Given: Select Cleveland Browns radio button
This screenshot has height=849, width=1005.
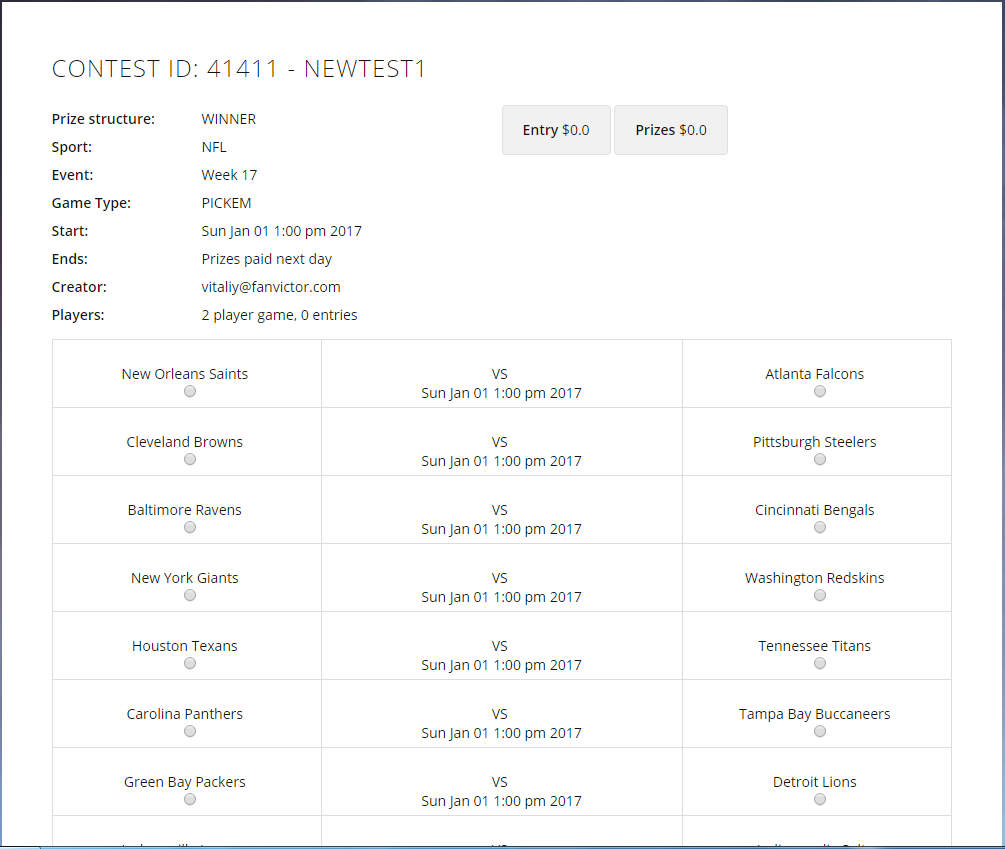Looking at the screenshot, I should click(x=190, y=459).
